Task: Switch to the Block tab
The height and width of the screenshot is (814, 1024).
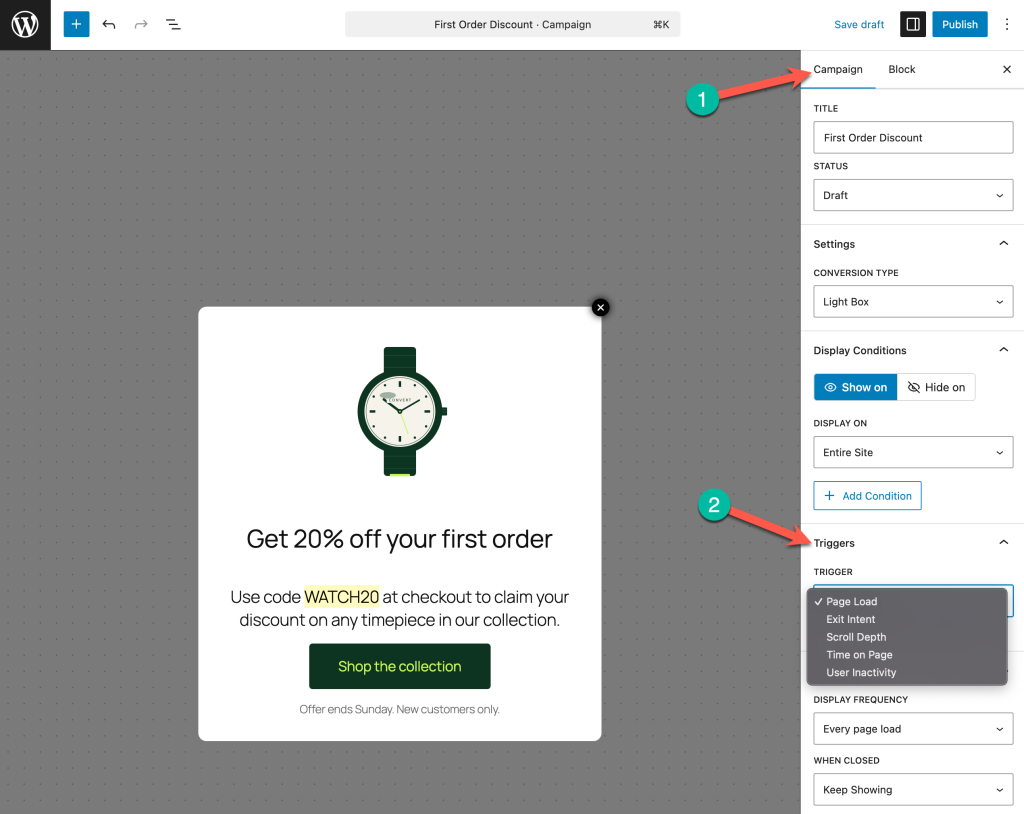Action: [901, 70]
